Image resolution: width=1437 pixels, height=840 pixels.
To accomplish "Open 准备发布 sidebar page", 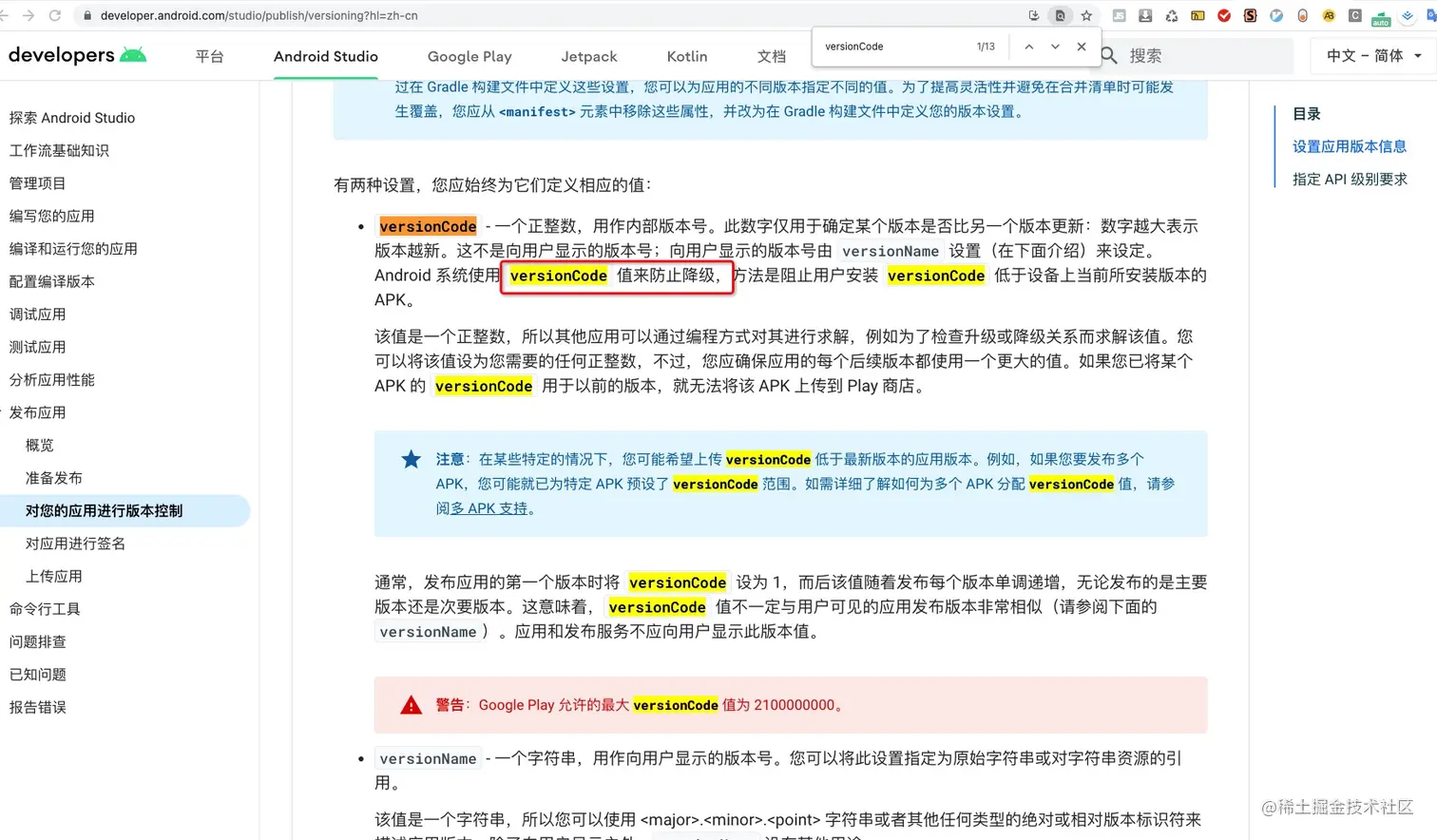I will [x=53, y=478].
